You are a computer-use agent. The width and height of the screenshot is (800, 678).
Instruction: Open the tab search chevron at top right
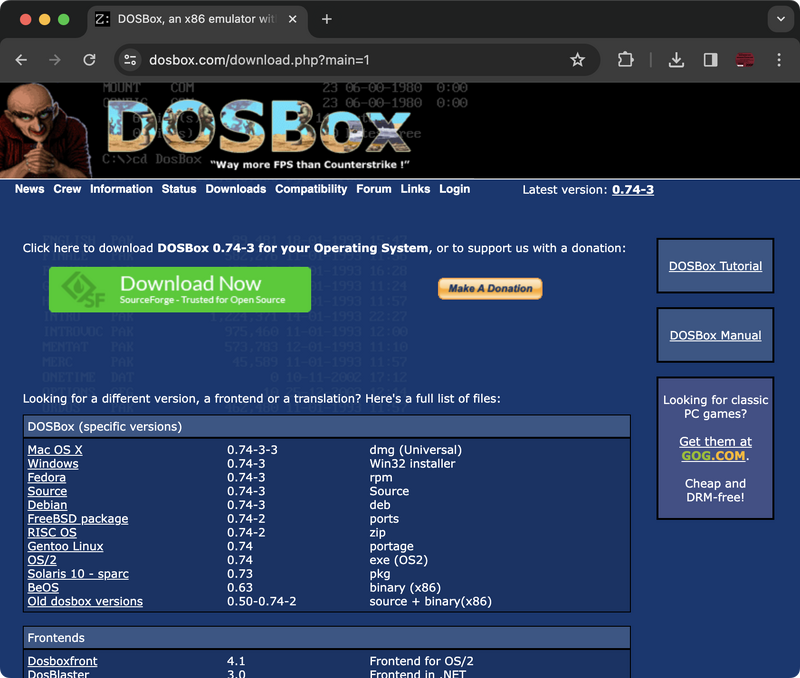tap(779, 19)
